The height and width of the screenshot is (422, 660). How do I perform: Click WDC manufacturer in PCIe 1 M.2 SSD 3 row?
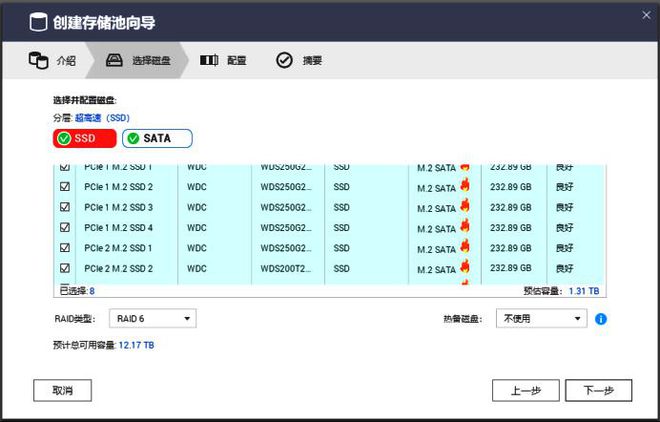[197, 207]
